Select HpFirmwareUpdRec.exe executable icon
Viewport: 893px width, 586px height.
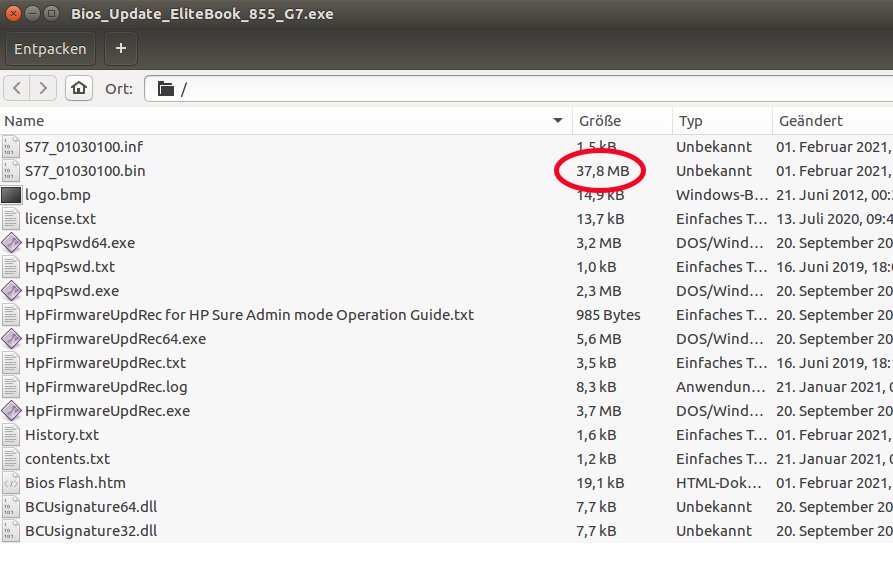11,411
